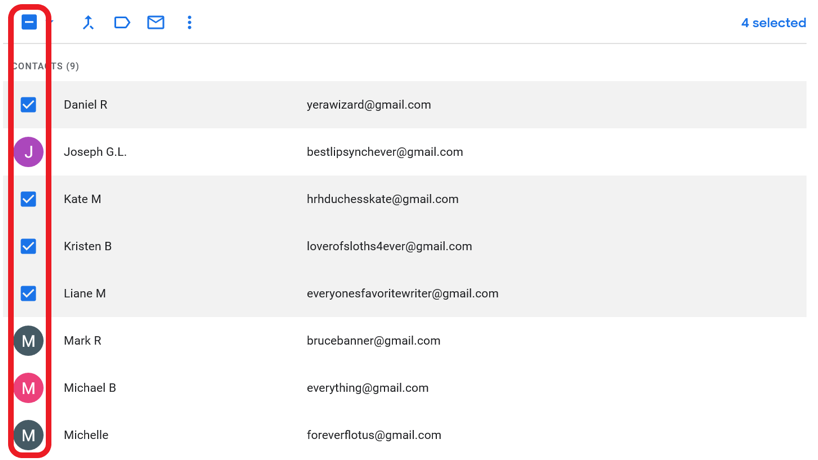Expand the selection dropdown arrow
Viewport: 818px width, 460px height.
pos(51,22)
